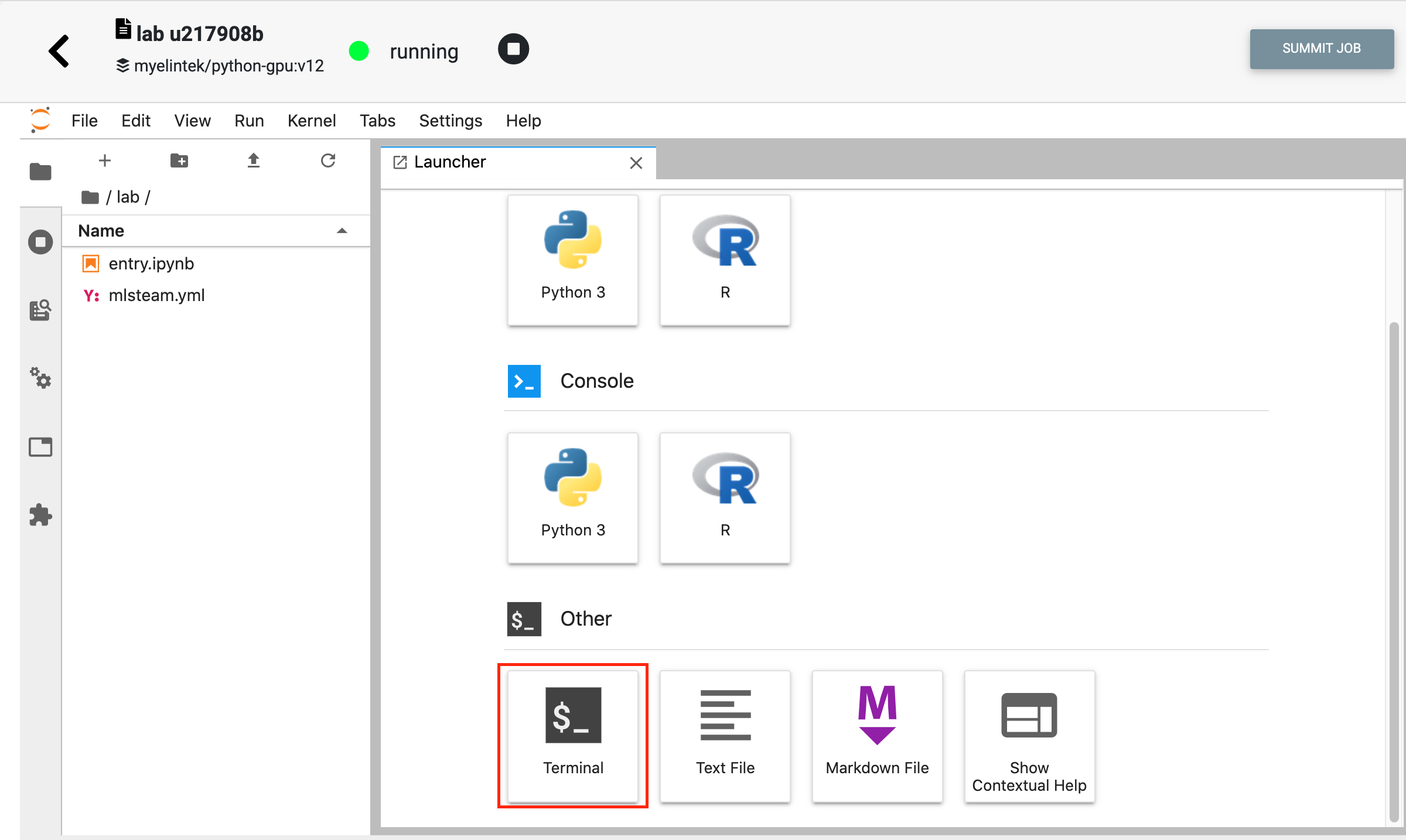Open the File menu
The width and height of the screenshot is (1406, 840).
point(84,121)
